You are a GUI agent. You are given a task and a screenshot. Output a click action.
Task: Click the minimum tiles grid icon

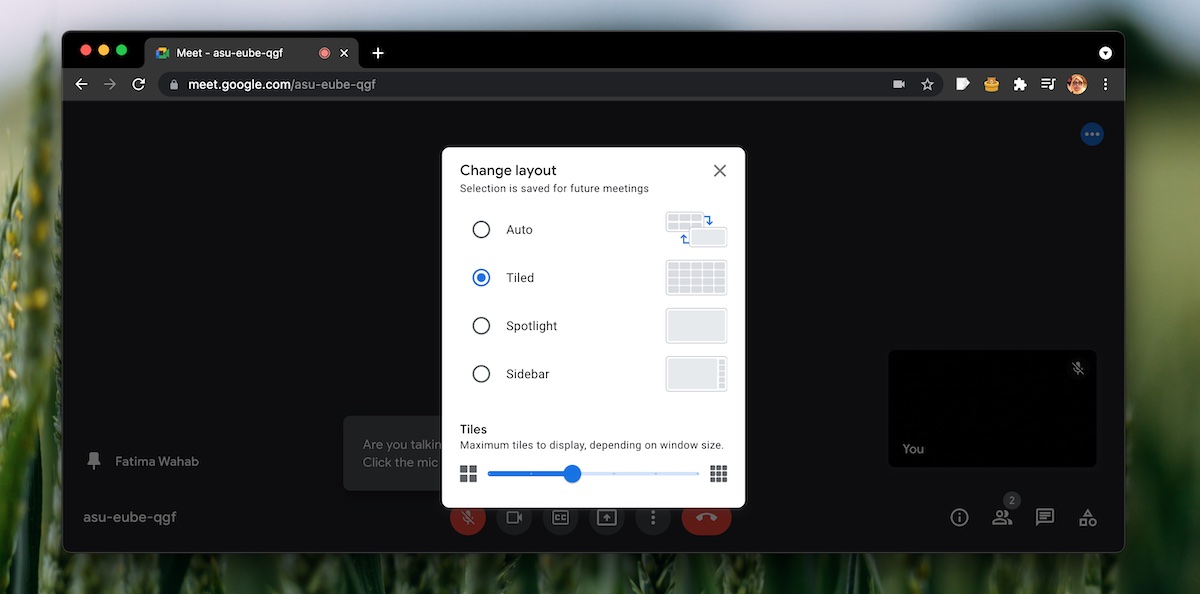tap(468, 474)
